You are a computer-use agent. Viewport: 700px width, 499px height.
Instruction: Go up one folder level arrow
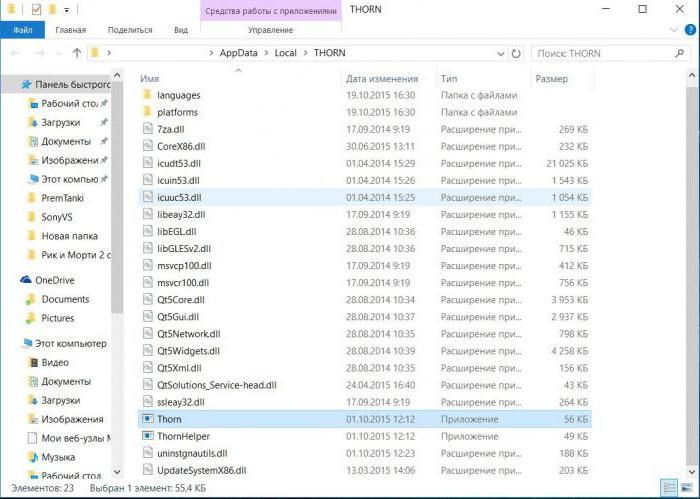coord(77,53)
